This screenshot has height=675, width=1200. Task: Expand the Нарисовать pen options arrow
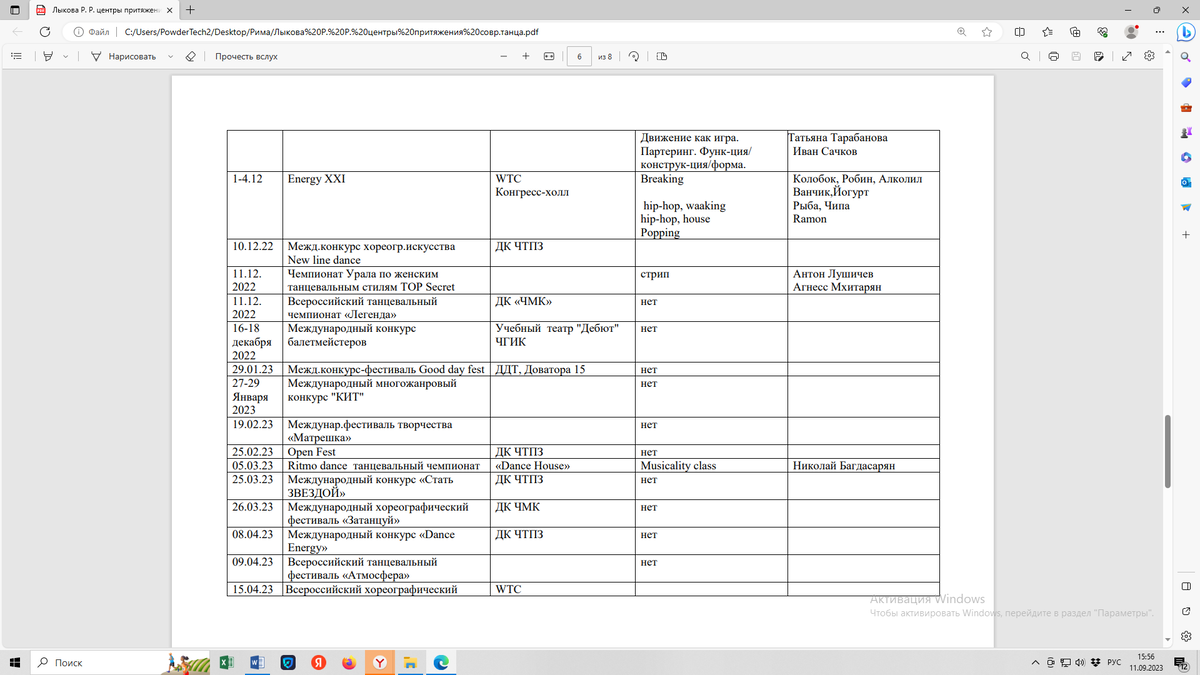coord(171,56)
